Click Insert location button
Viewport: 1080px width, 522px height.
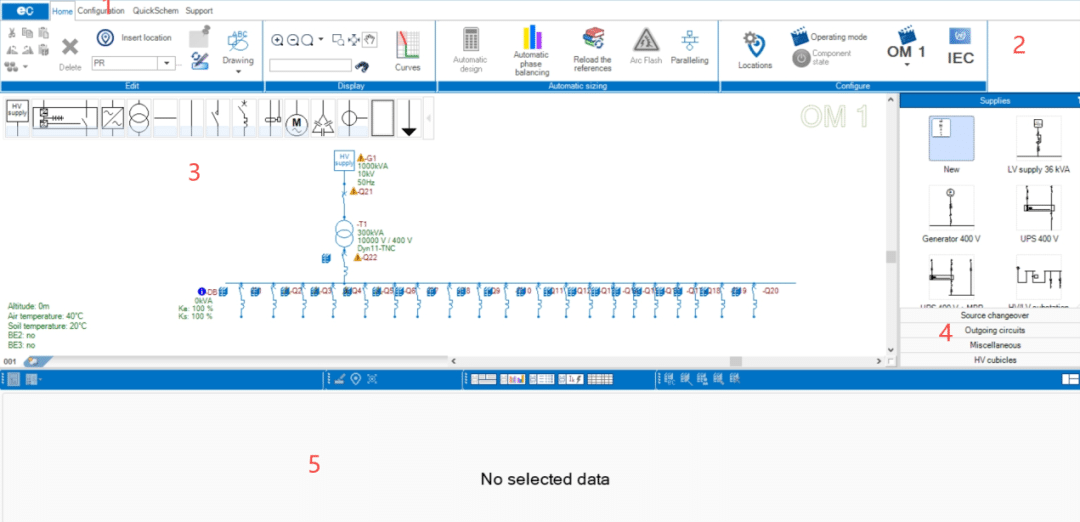click(x=134, y=38)
